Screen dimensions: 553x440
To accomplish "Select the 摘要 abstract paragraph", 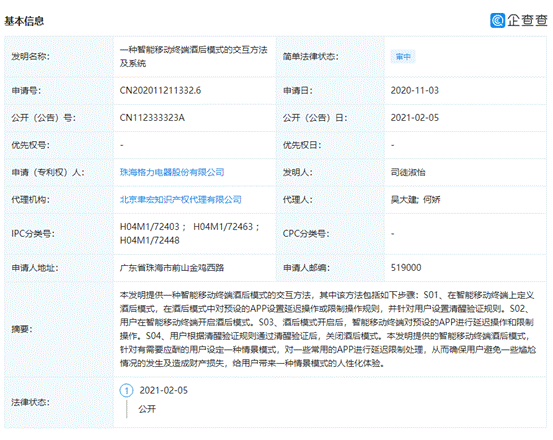I will coord(327,329).
